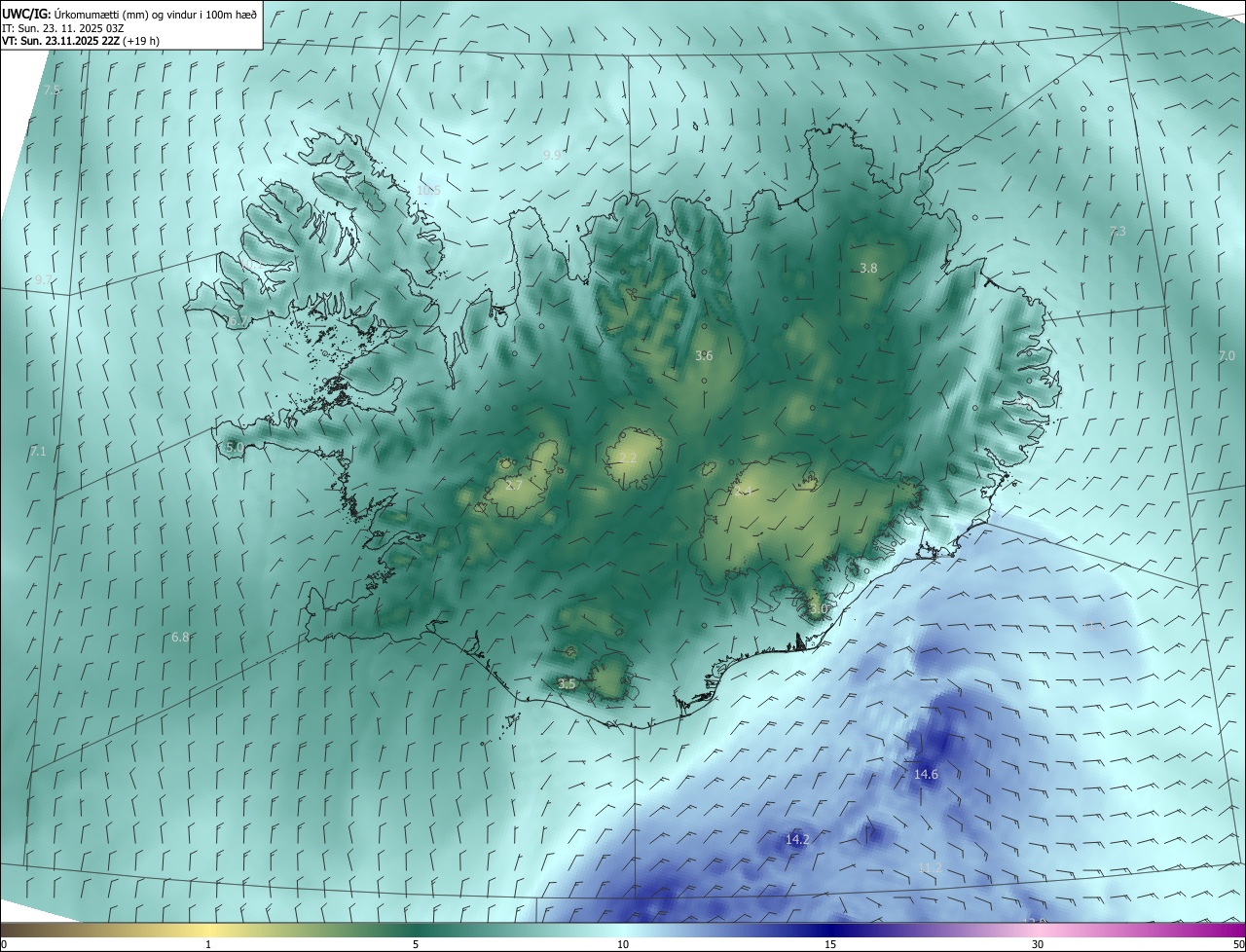Click the '0' label on the color scale

click(4, 945)
